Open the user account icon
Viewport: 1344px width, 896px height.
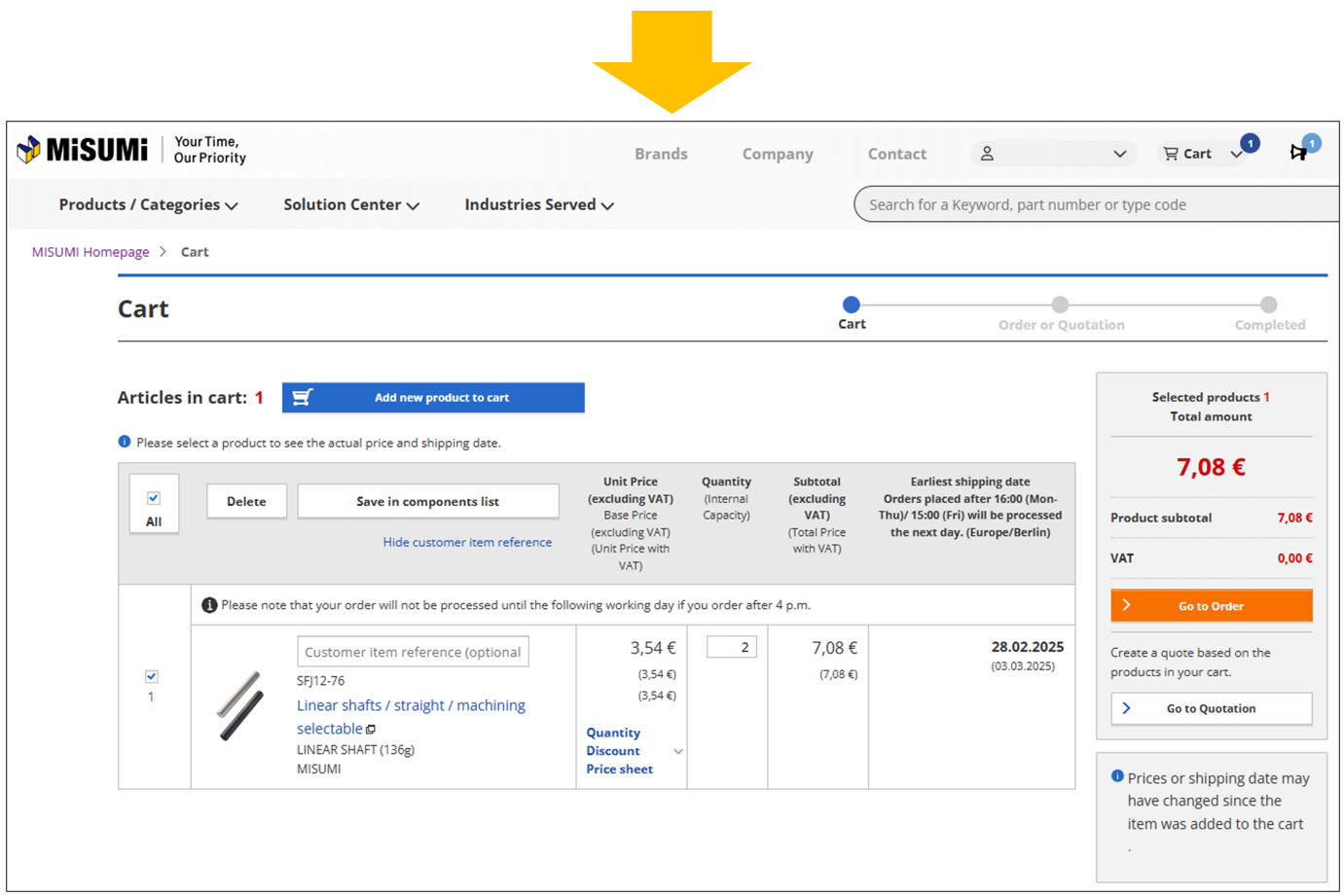coord(987,154)
